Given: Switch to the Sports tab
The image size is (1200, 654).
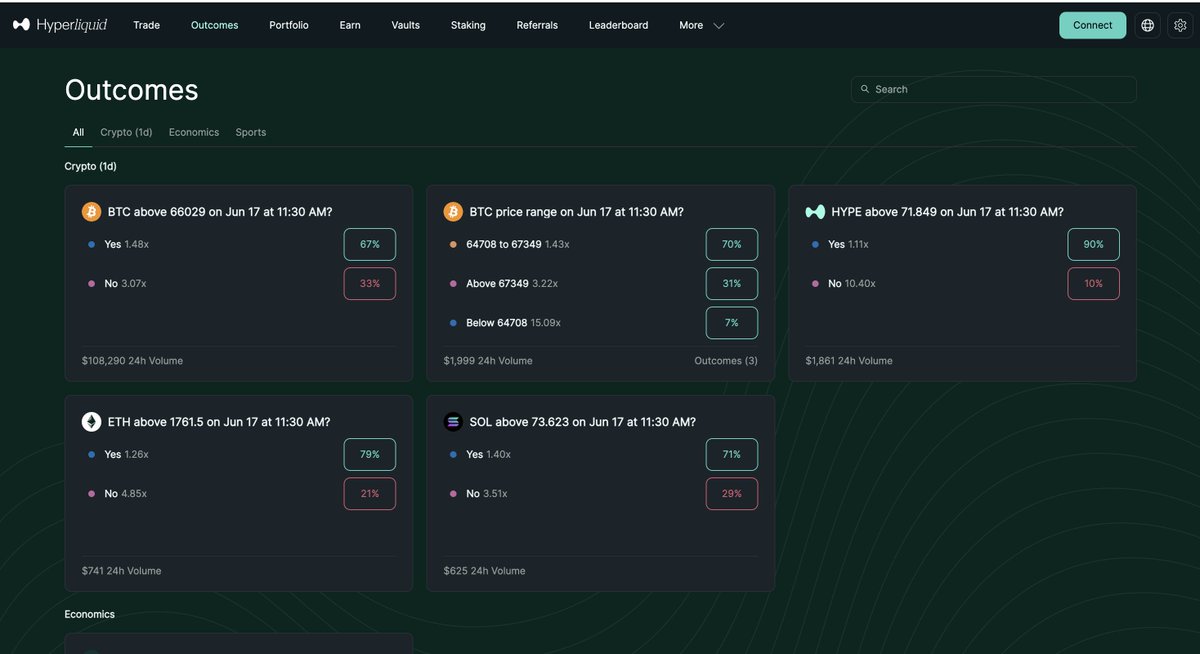Looking at the screenshot, I should pyautogui.click(x=251, y=132).
